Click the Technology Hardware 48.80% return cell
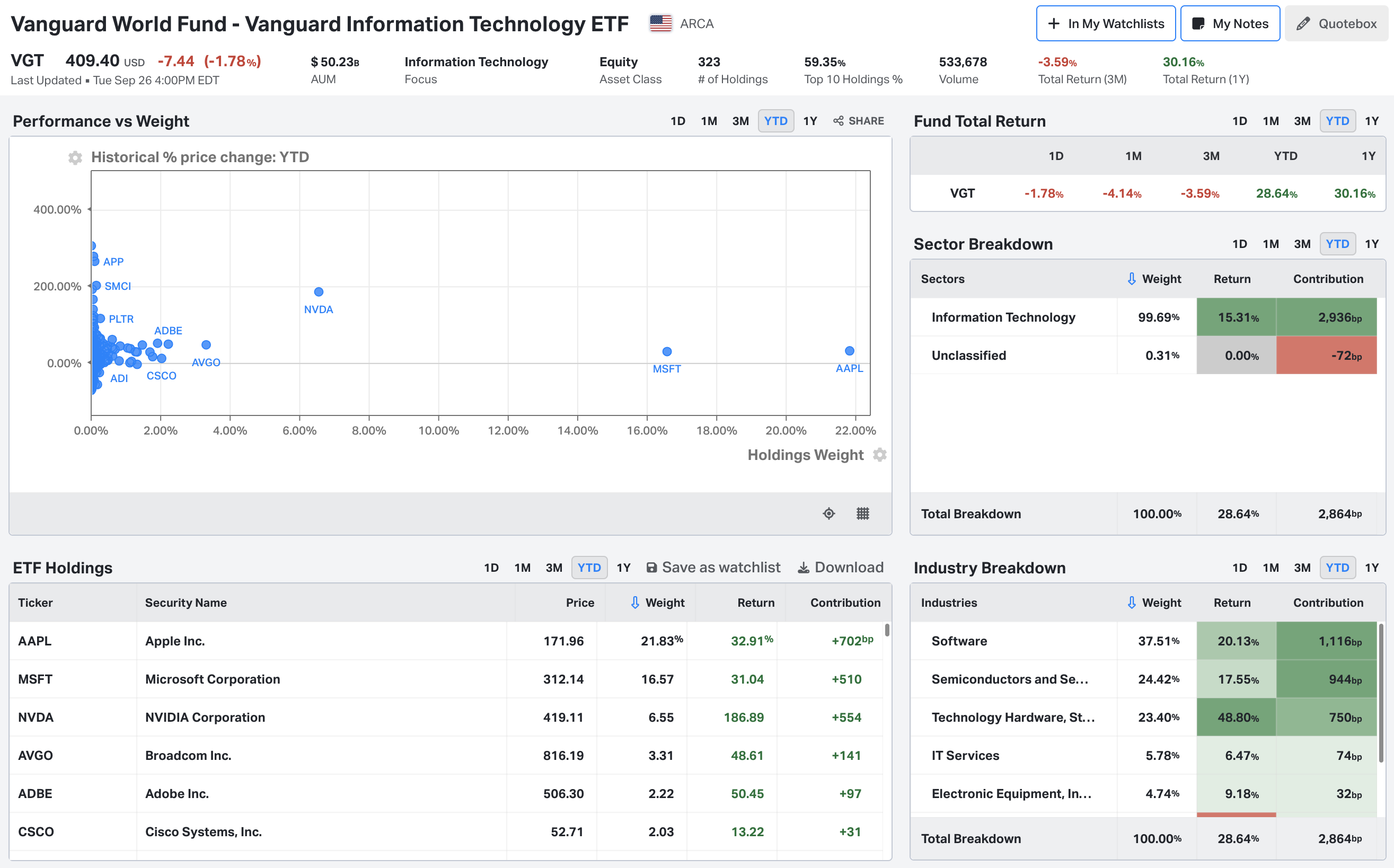Viewport: 1394px width, 868px height. pos(1236,718)
